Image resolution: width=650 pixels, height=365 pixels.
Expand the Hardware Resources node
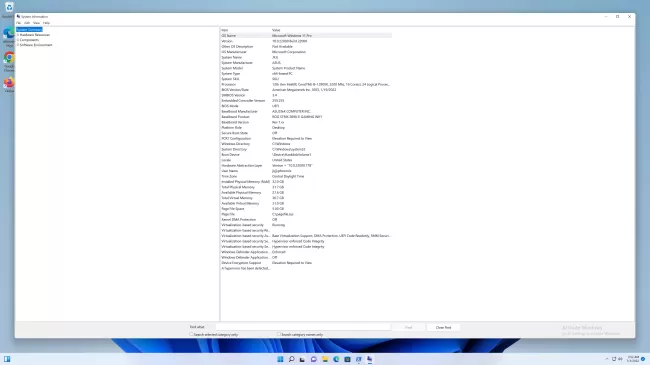tap(18, 35)
